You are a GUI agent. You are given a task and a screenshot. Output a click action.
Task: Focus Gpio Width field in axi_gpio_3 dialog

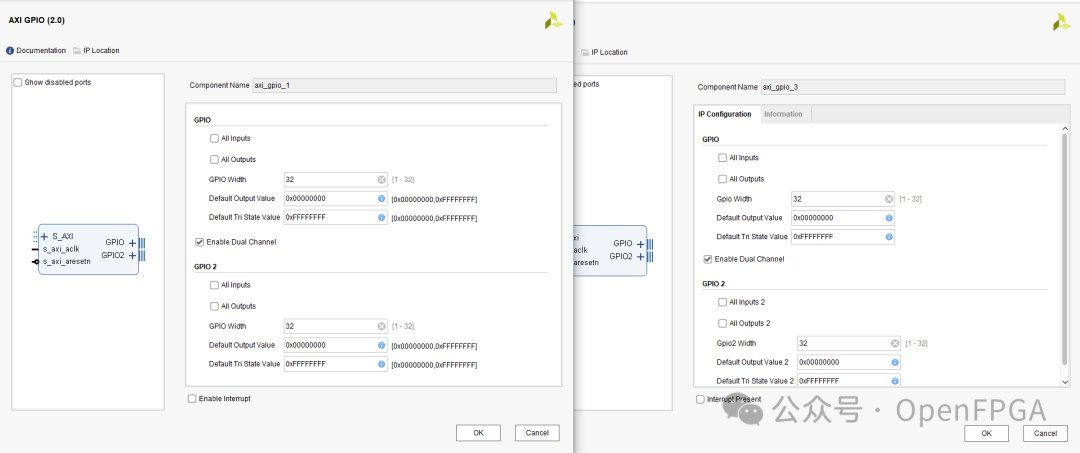(x=844, y=199)
